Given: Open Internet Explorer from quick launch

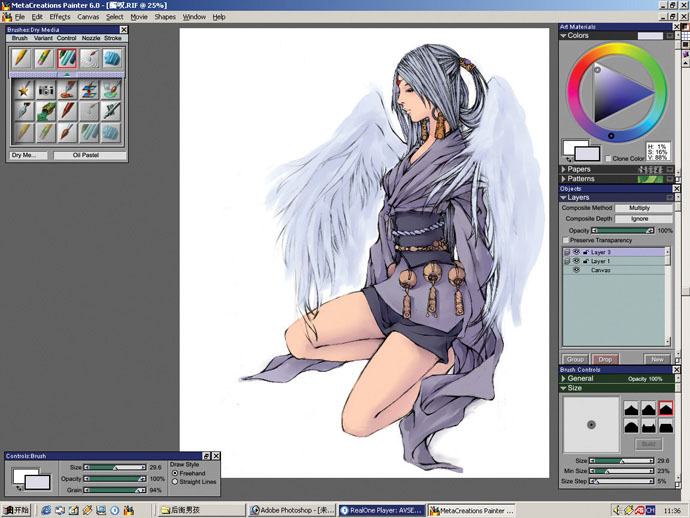Looking at the screenshot, I should (46, 510).
